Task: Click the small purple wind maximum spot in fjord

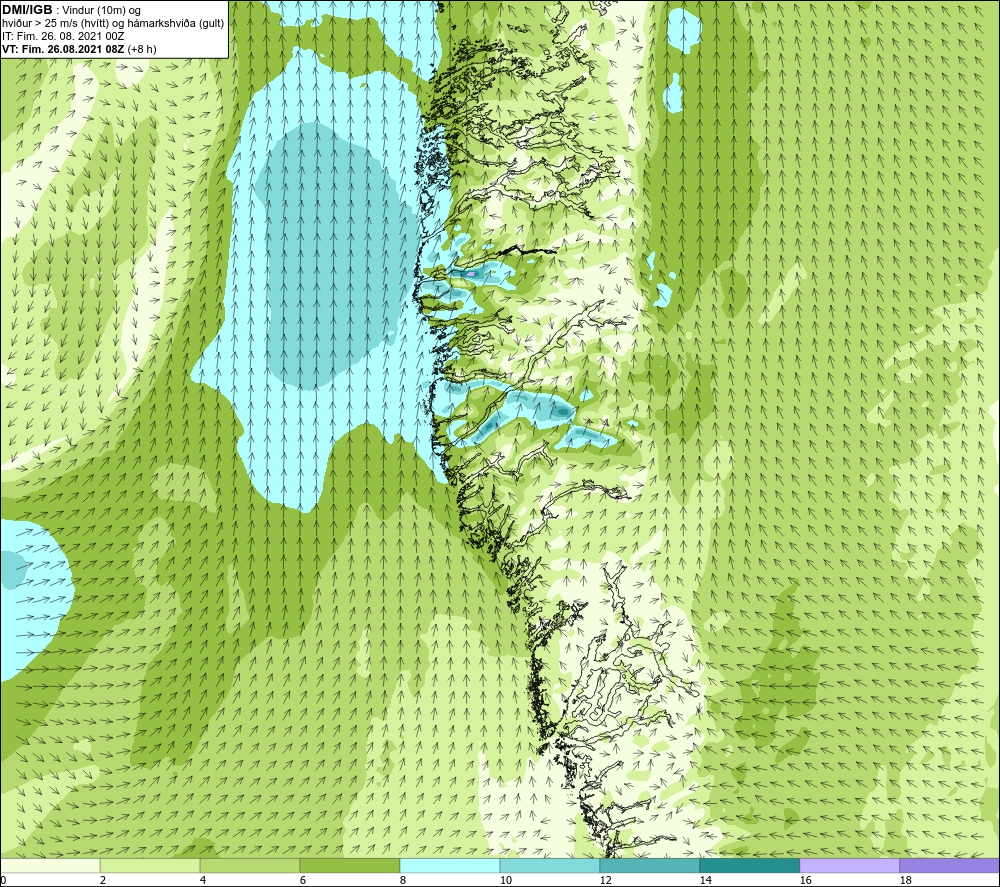Action: [471, 273]
